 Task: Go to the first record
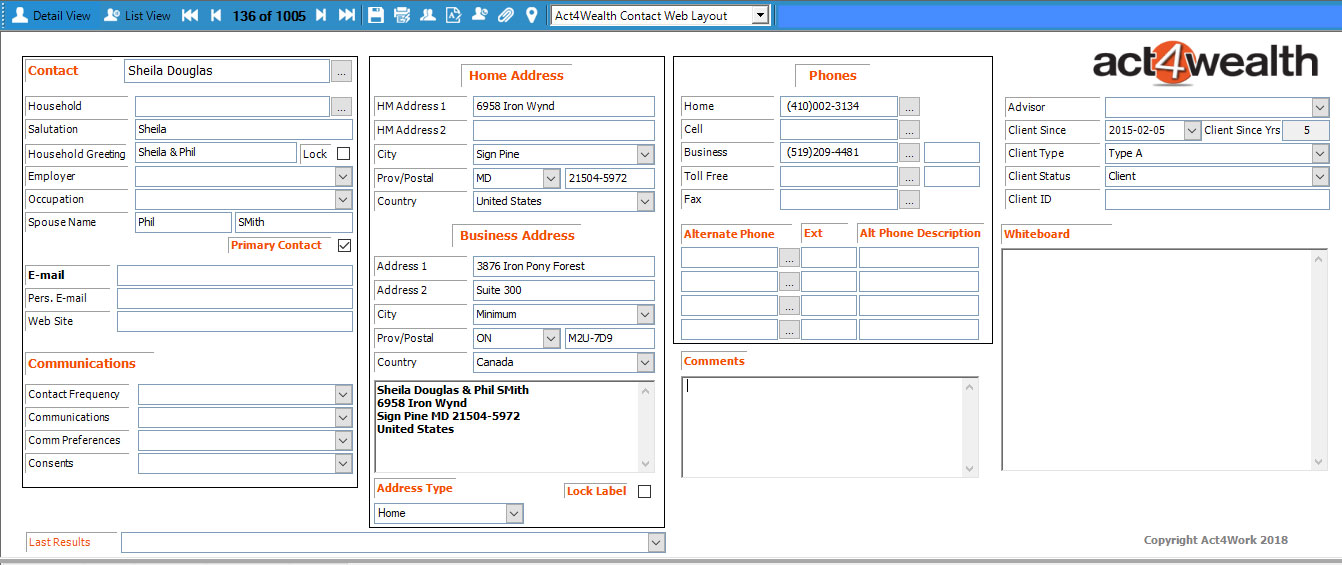[190, 15]
